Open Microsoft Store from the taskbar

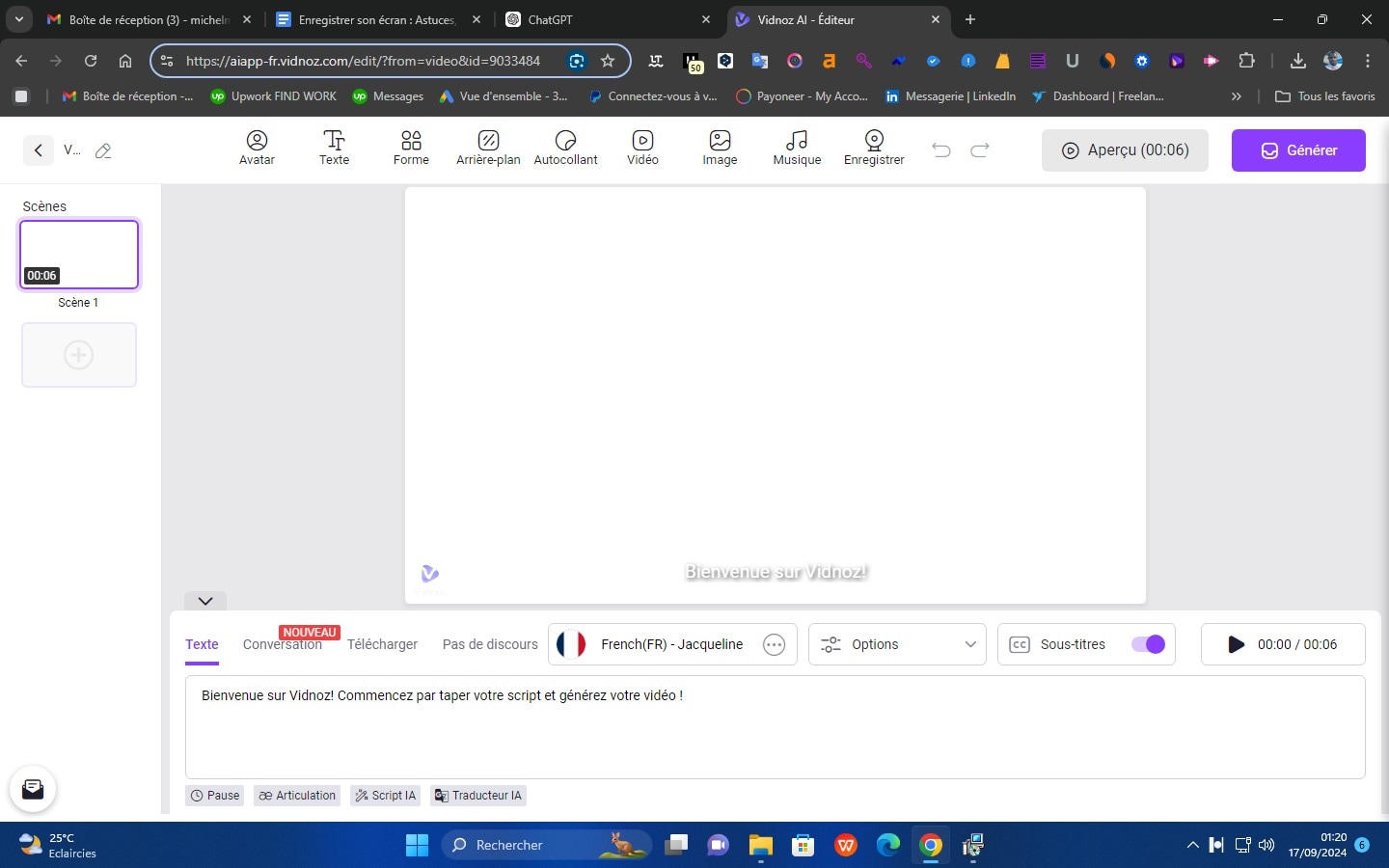[x=803, y=845]
